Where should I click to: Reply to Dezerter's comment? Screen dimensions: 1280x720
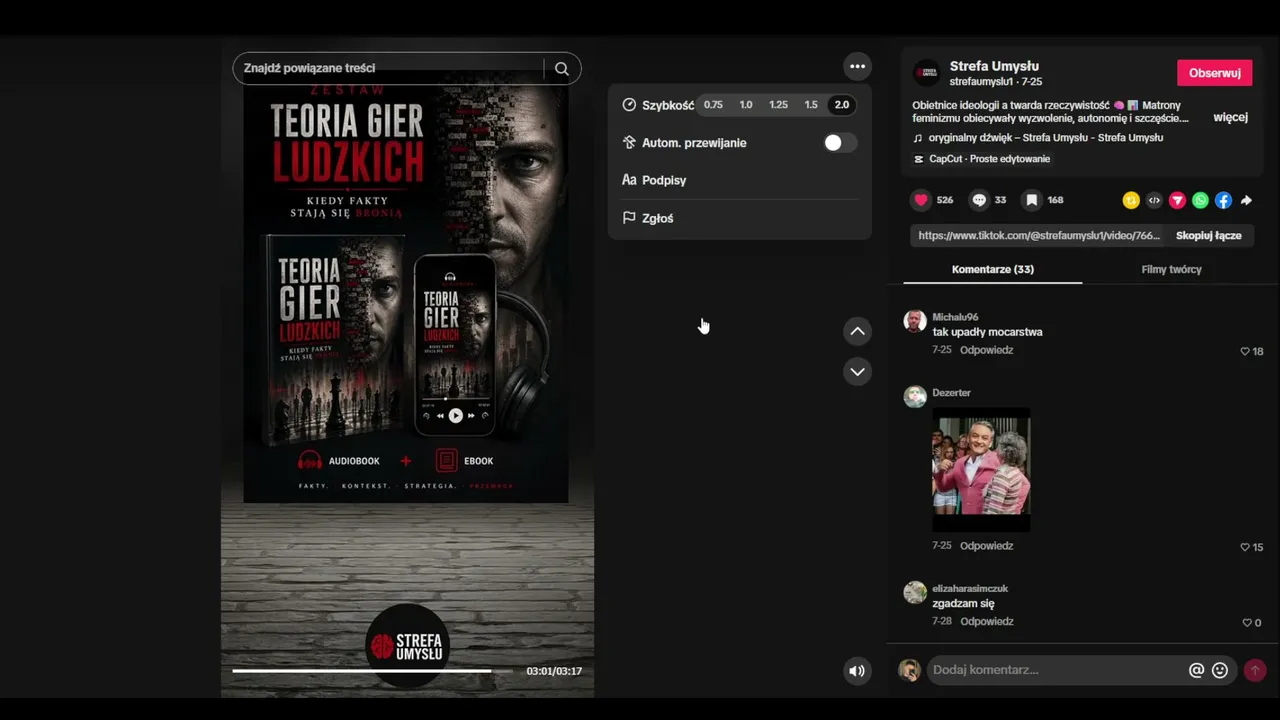pyautogui.click(x=987, y=547)
